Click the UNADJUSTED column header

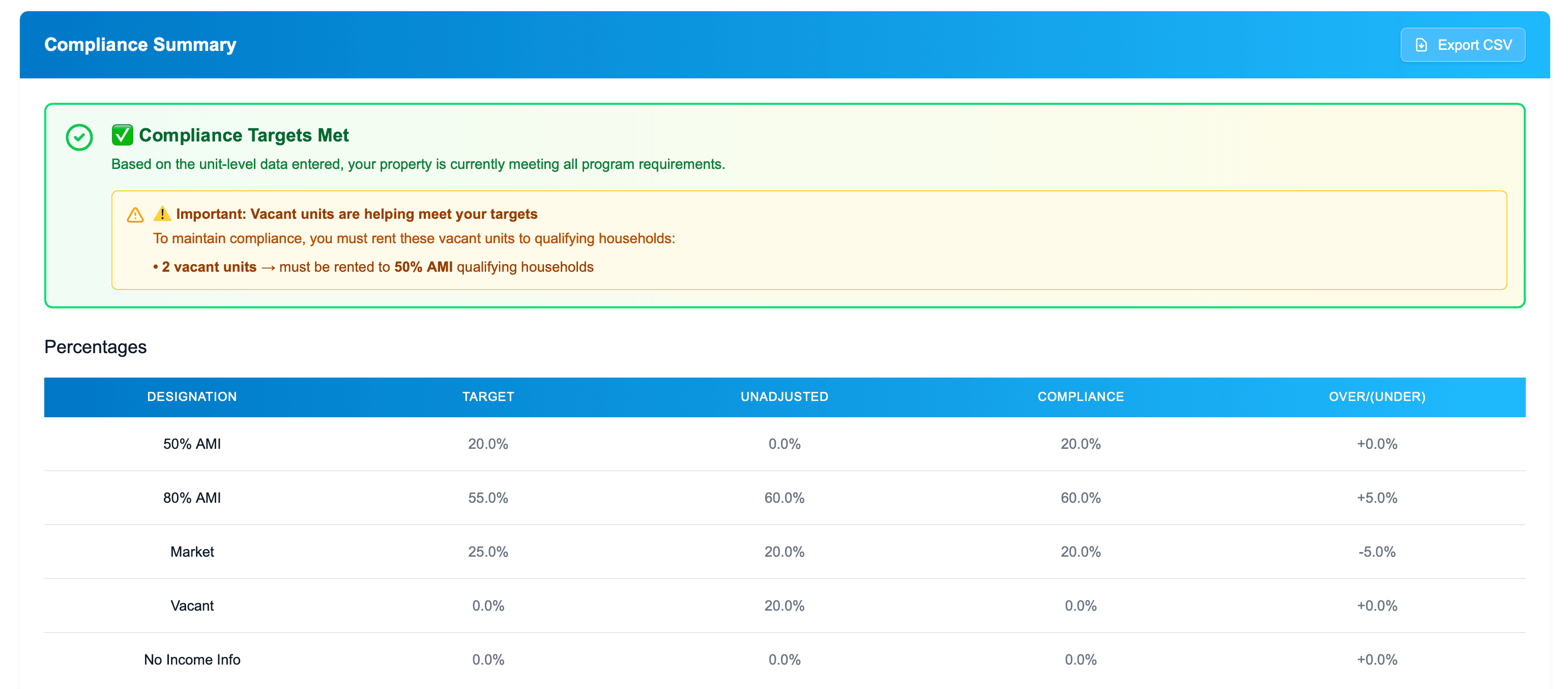(x=784, y=397)
